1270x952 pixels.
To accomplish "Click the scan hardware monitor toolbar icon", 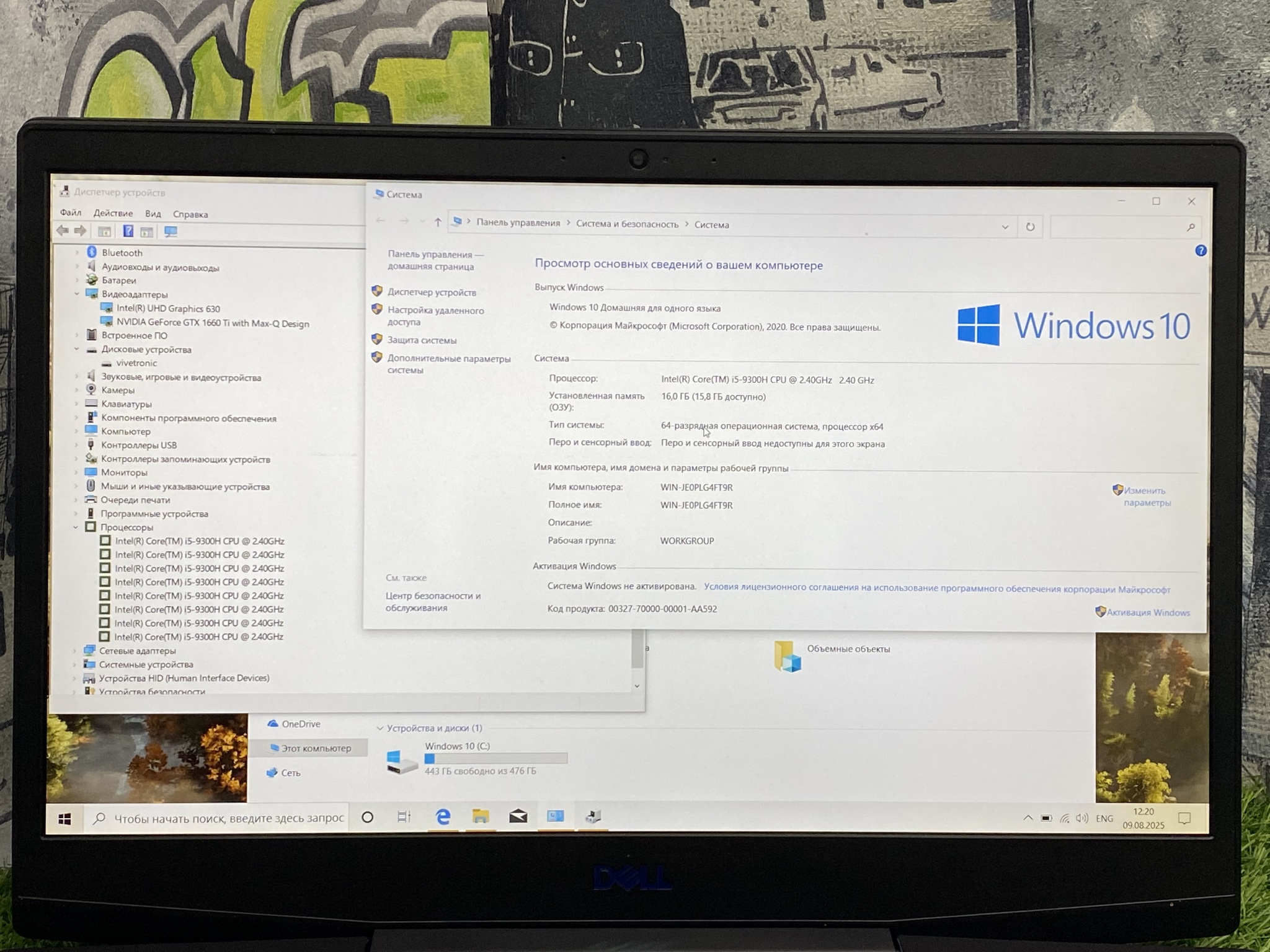I will point(171,232).
